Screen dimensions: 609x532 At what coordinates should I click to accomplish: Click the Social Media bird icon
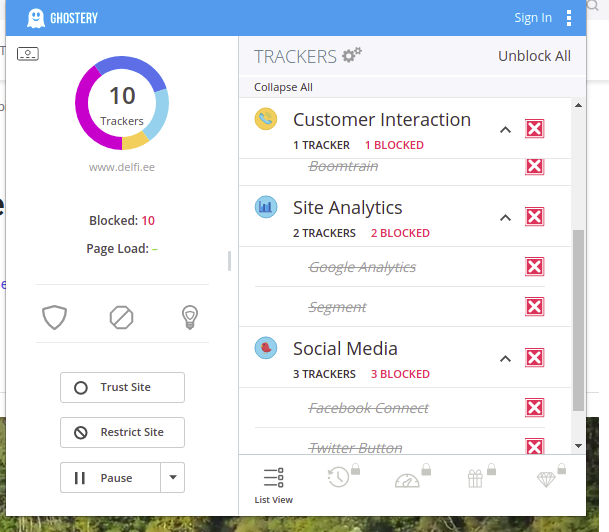266,348
